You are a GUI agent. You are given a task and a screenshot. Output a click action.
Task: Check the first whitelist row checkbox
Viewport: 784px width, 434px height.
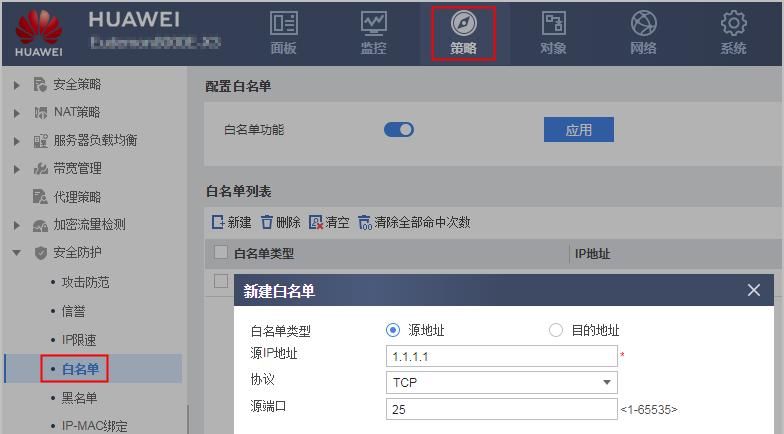[x=220, y=281]
